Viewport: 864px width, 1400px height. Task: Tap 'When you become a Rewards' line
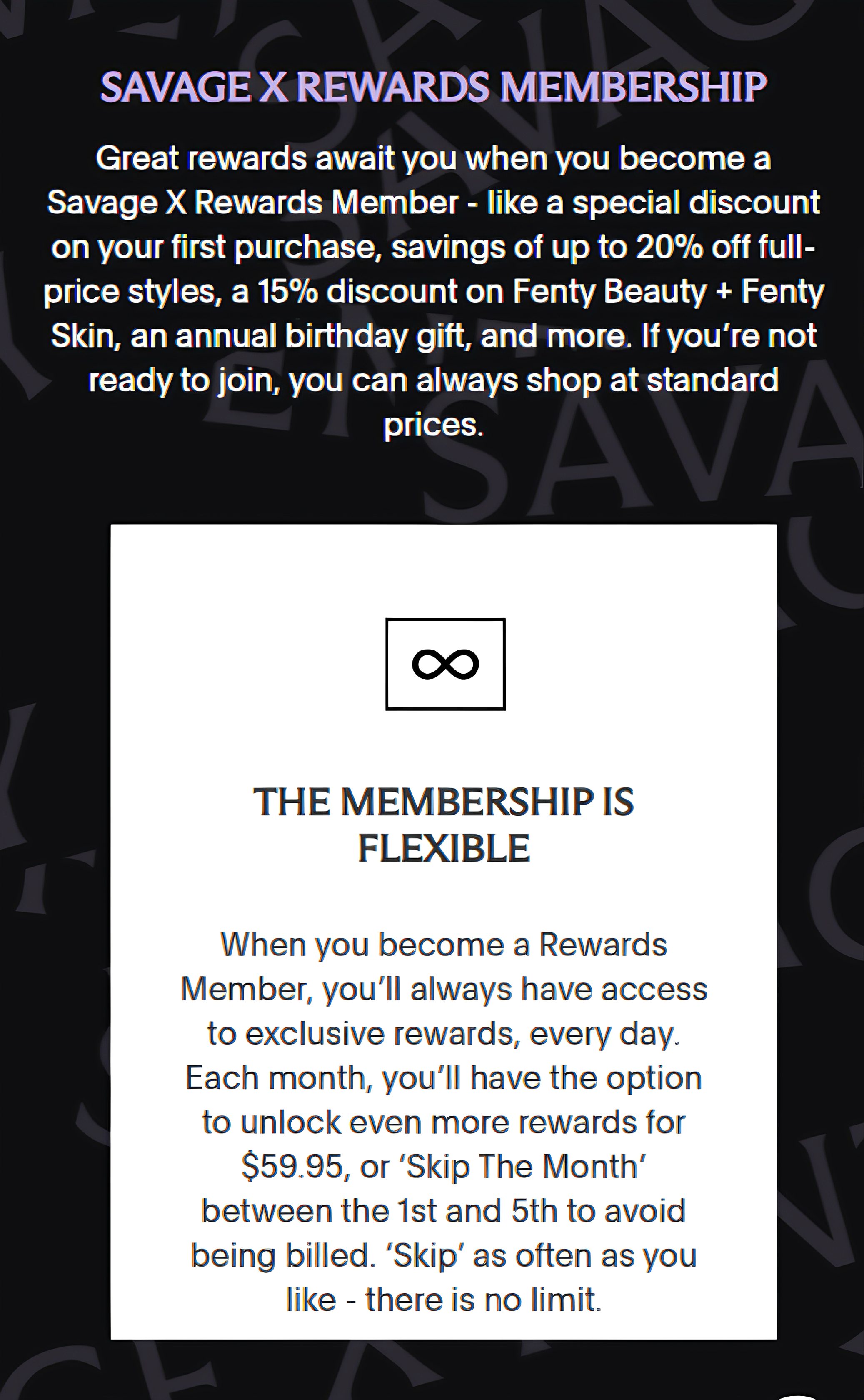click(443, 945)
